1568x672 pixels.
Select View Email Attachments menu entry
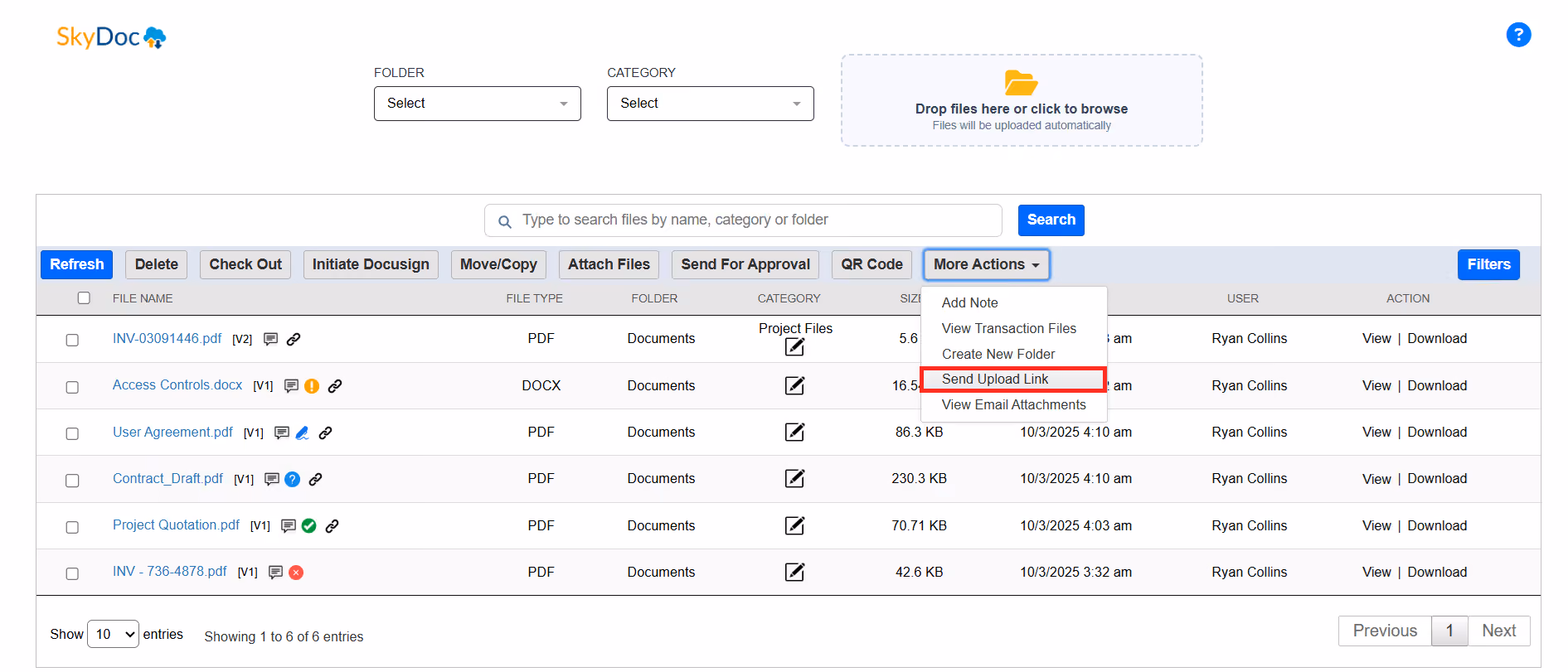pyautogui.click(x=1013, y=404)
